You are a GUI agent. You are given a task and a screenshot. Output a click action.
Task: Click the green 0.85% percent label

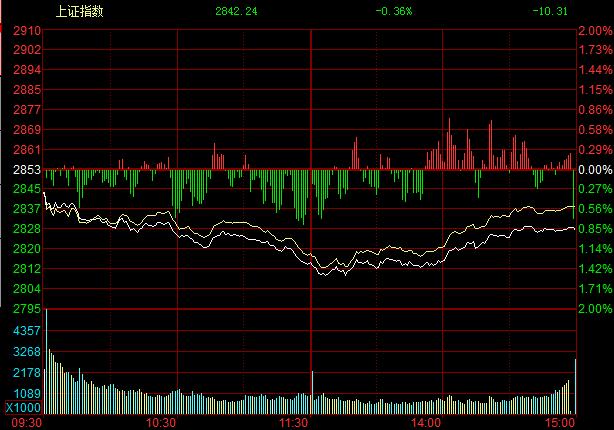[595, 229]
